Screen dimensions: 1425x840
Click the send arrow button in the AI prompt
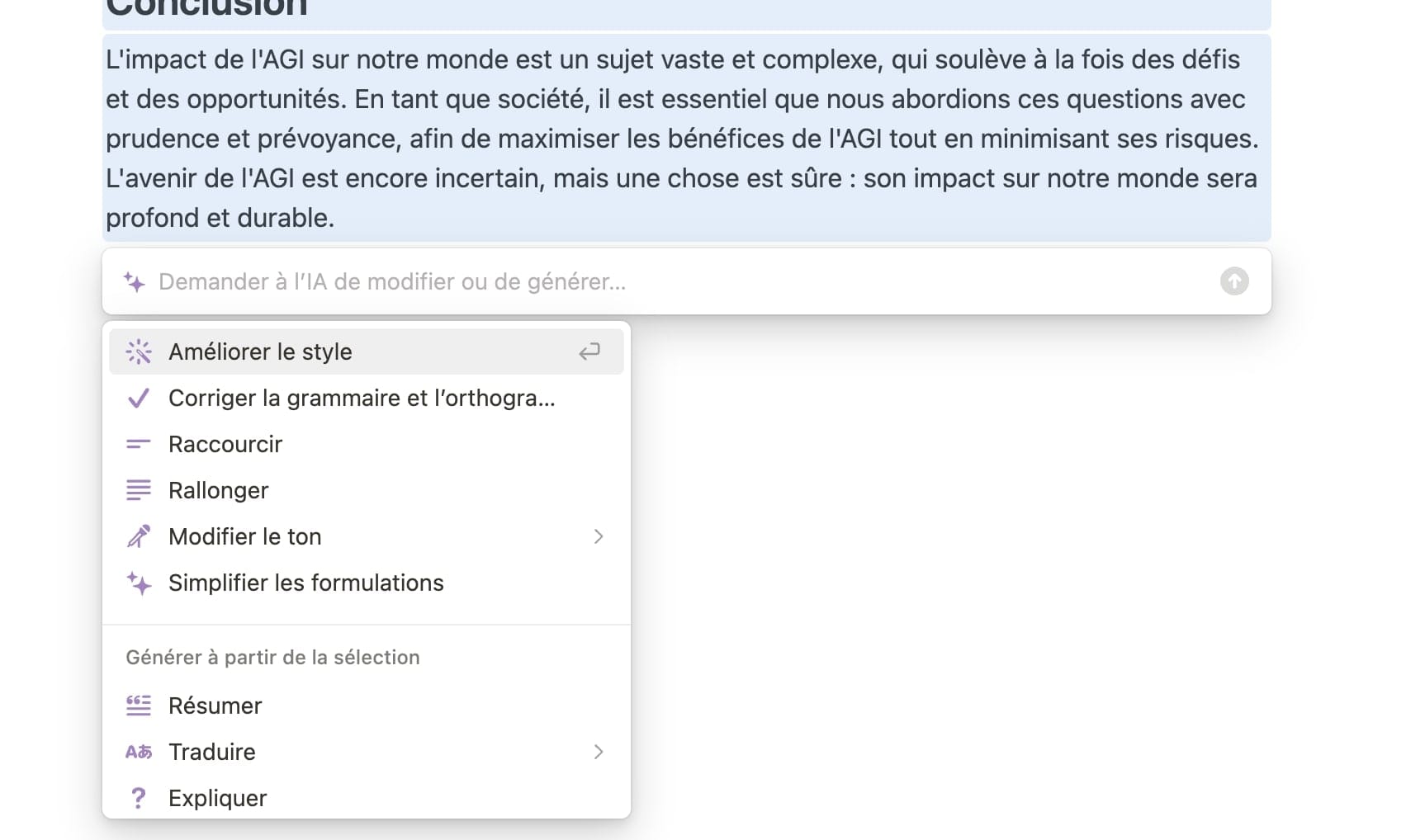point(1234,281)
